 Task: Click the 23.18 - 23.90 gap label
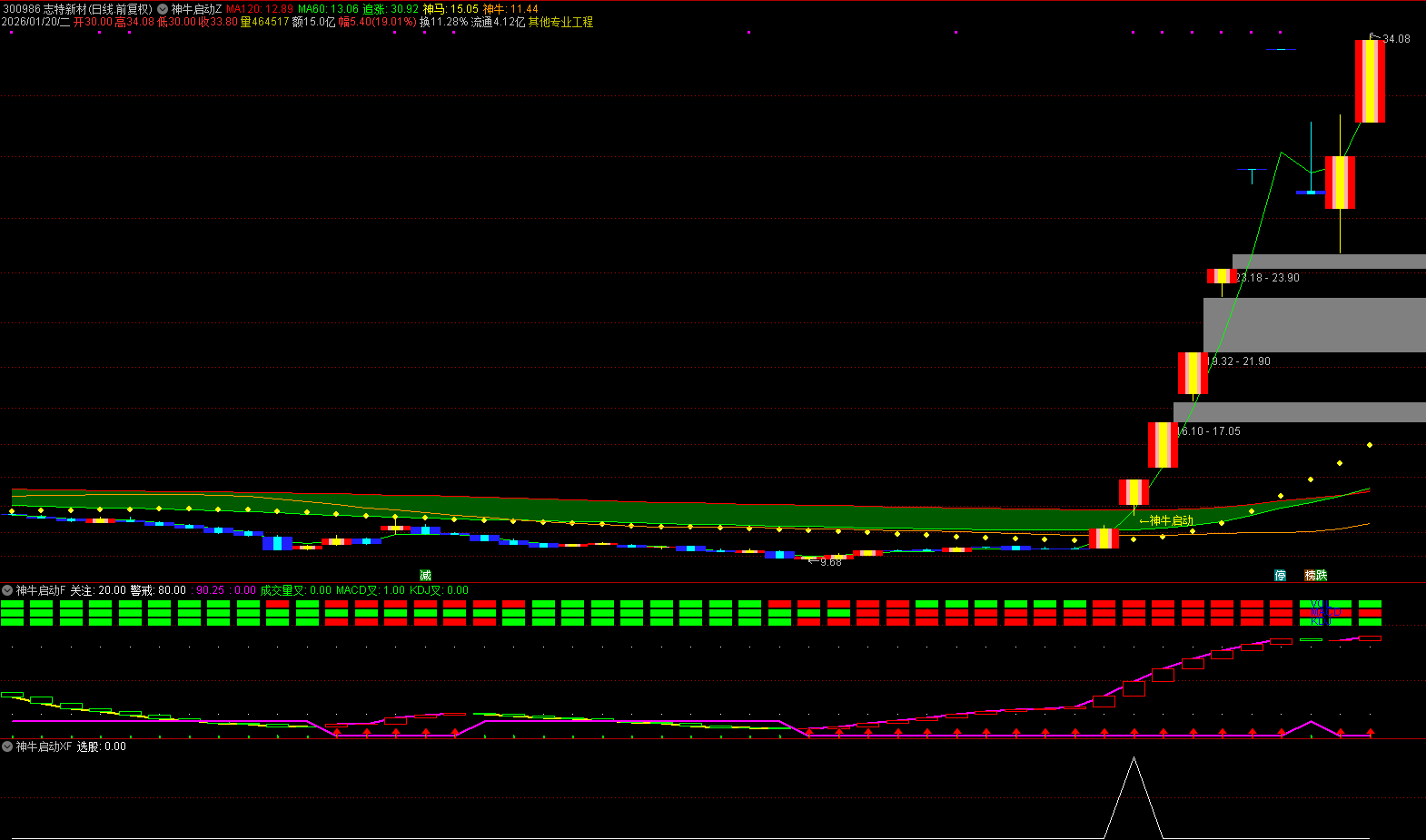coord(1267,278)
